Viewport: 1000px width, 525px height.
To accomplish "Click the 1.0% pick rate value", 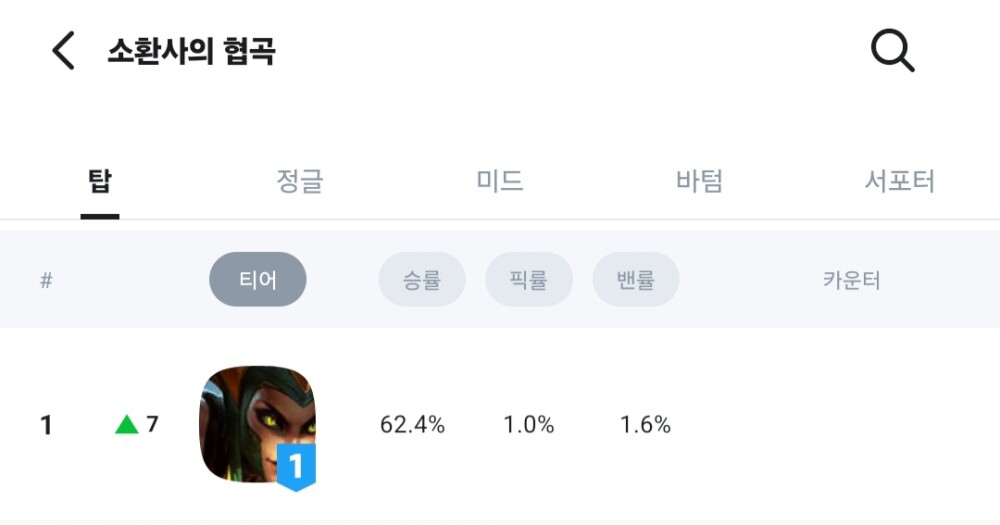I will (x=529, y=425).
